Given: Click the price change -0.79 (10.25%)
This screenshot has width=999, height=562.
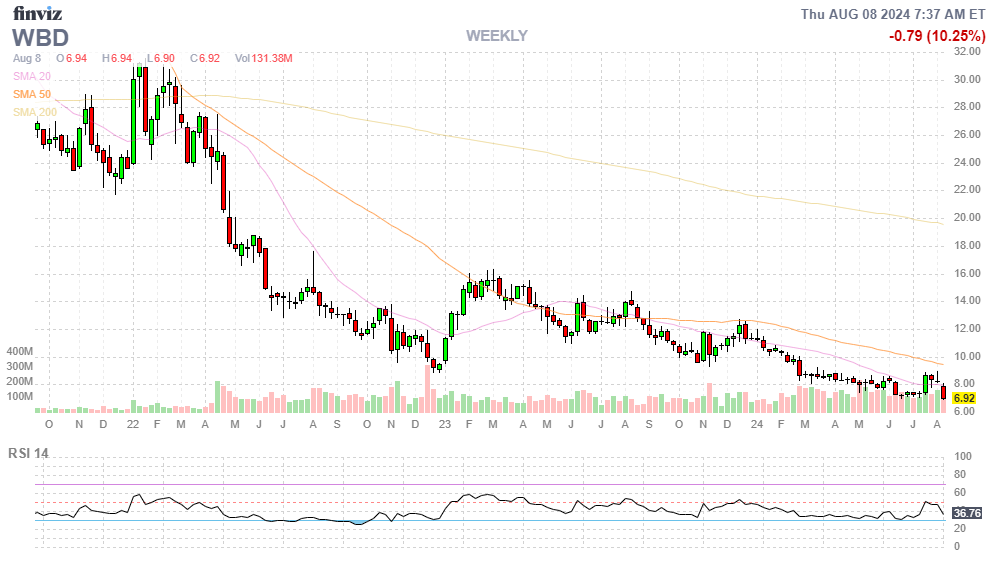Looking at the screenshot, I should [x=937, y=36].
